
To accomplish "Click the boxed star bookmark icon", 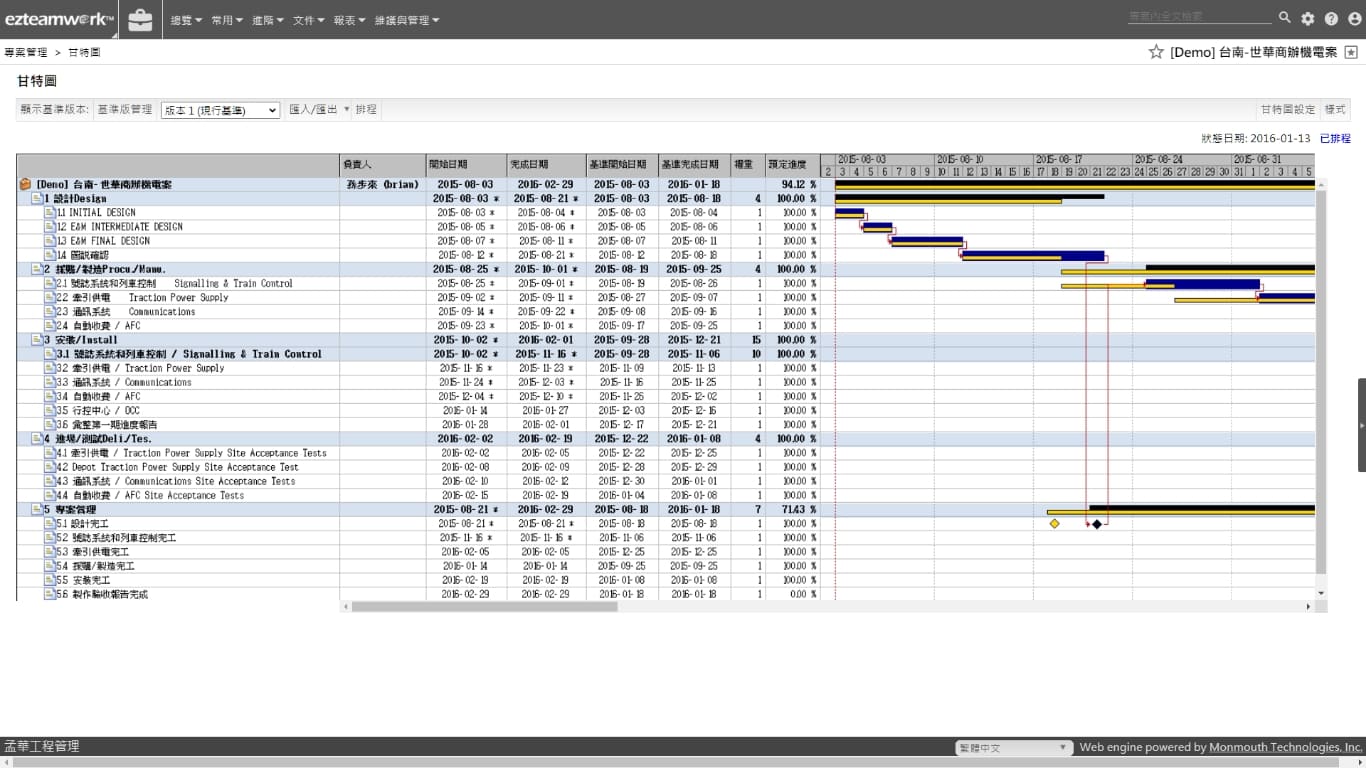I will tap(1351, 52).
